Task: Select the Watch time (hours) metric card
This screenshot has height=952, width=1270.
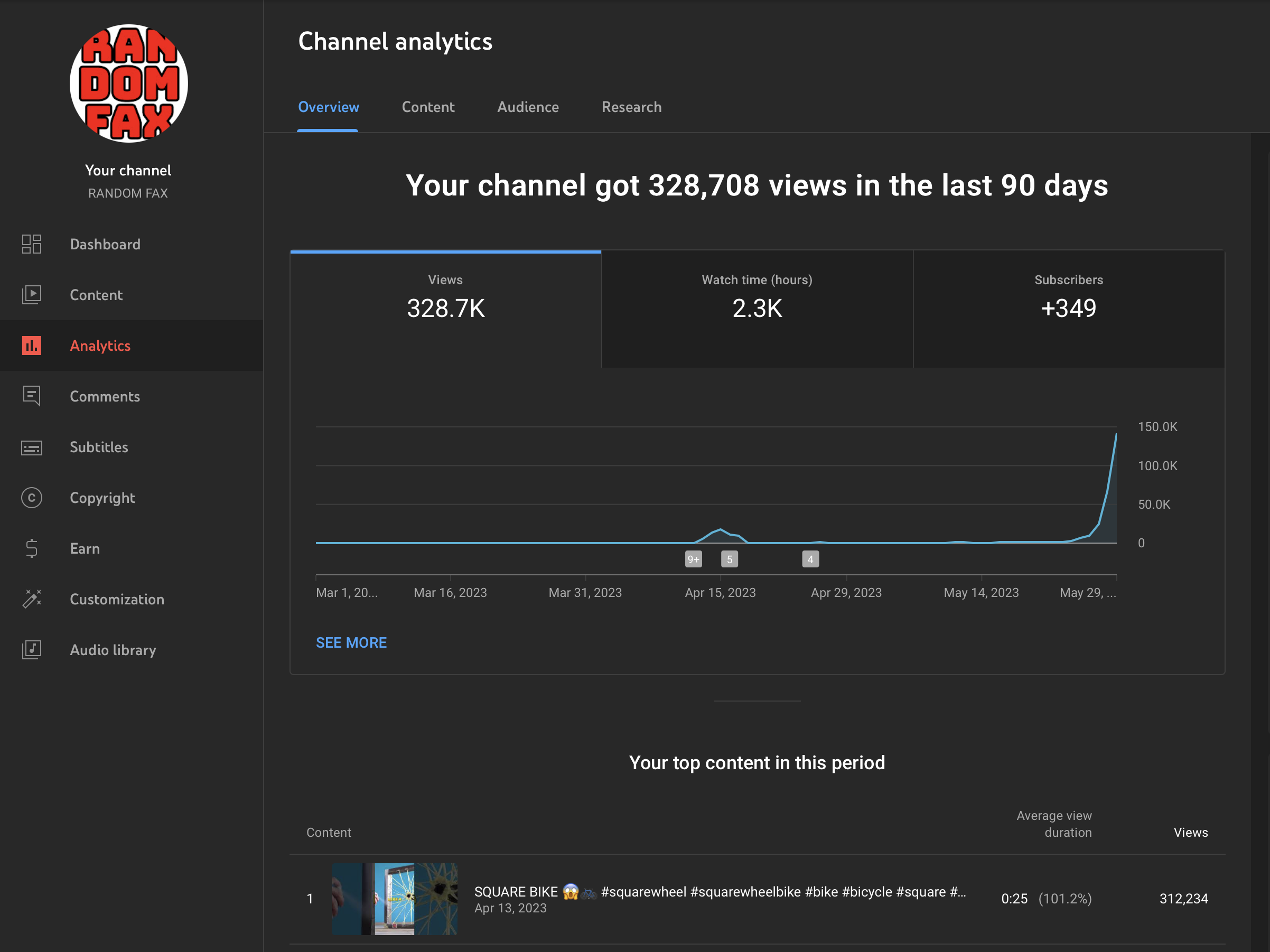Action: (757, 309)
